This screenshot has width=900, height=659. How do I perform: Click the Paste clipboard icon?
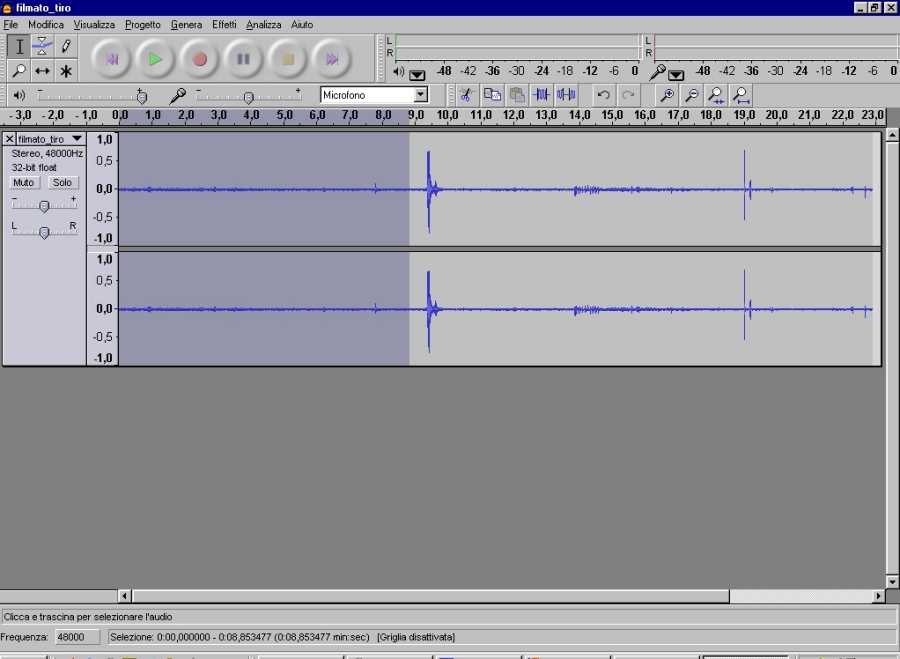tap(517, 95)
